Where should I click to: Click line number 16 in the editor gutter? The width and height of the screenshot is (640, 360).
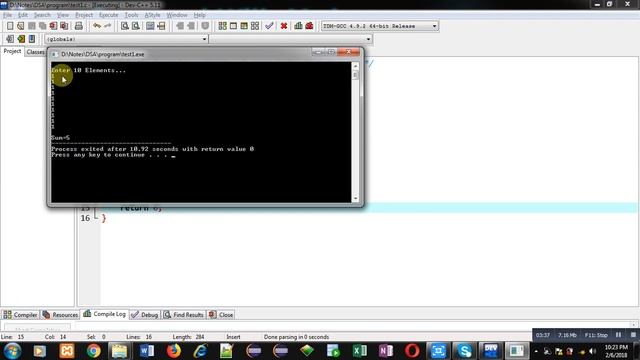[85, 218]
